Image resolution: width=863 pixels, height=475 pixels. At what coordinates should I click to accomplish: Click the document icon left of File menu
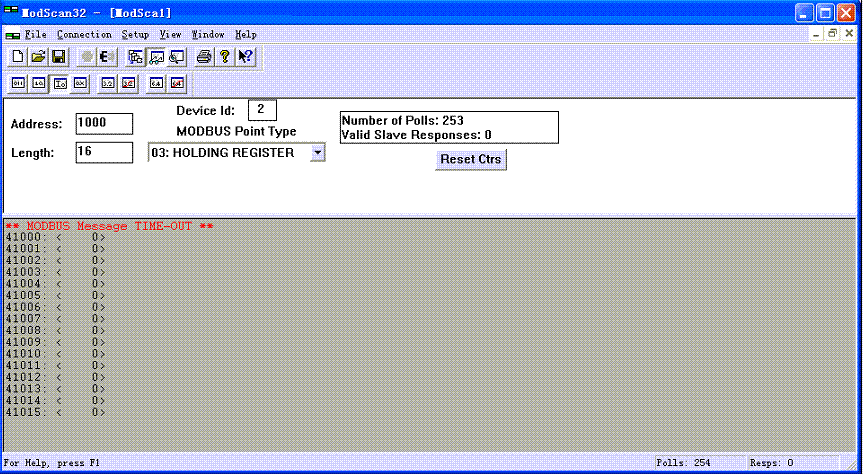click(x=13, y=35)
